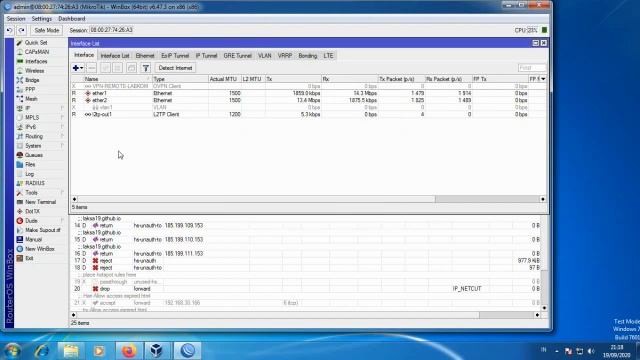
Task: Open the Queues sidebar entry
Action: tap(33, 155)
